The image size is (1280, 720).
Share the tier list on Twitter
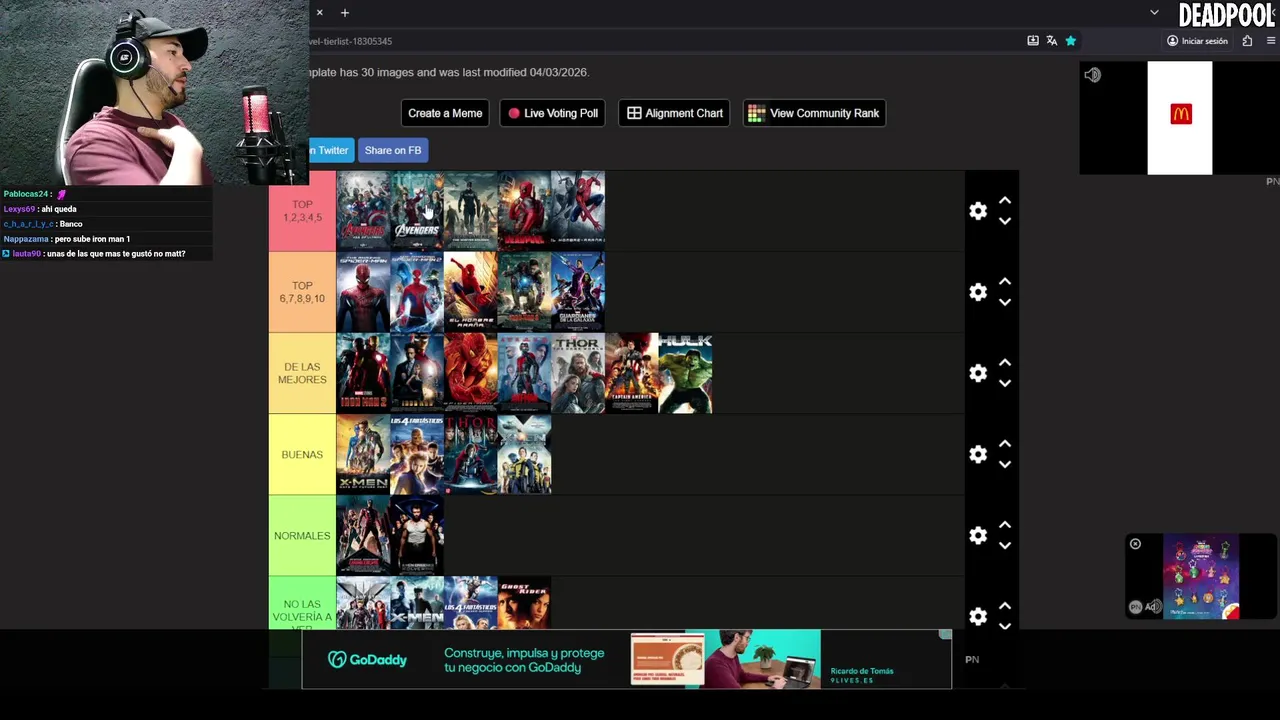(x=330, y=150)
